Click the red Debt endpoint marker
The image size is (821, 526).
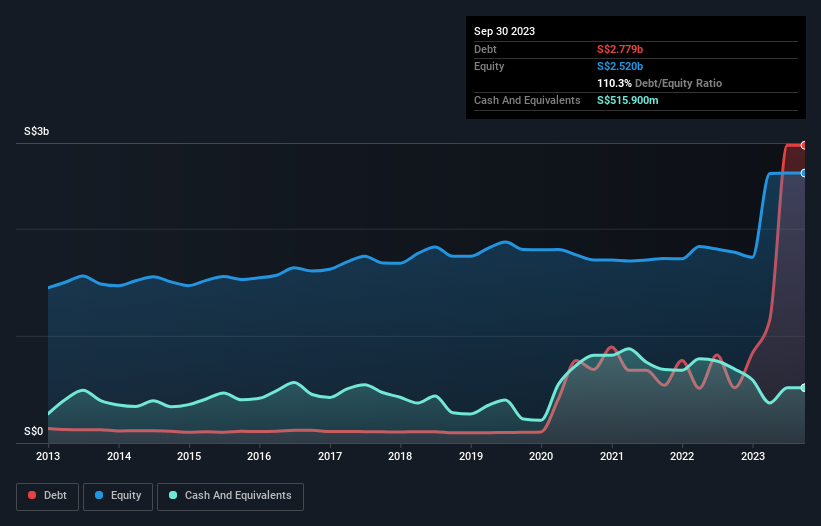point(804,145)
